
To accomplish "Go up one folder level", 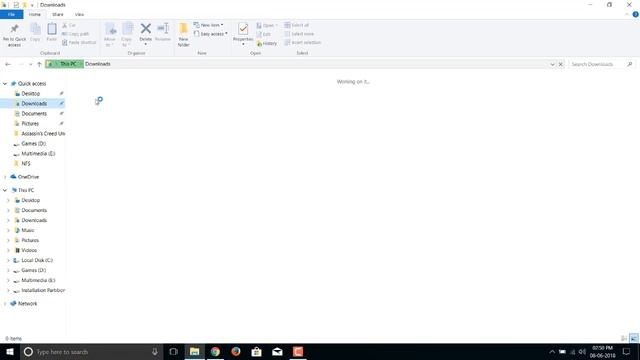I will click(39, 64).
